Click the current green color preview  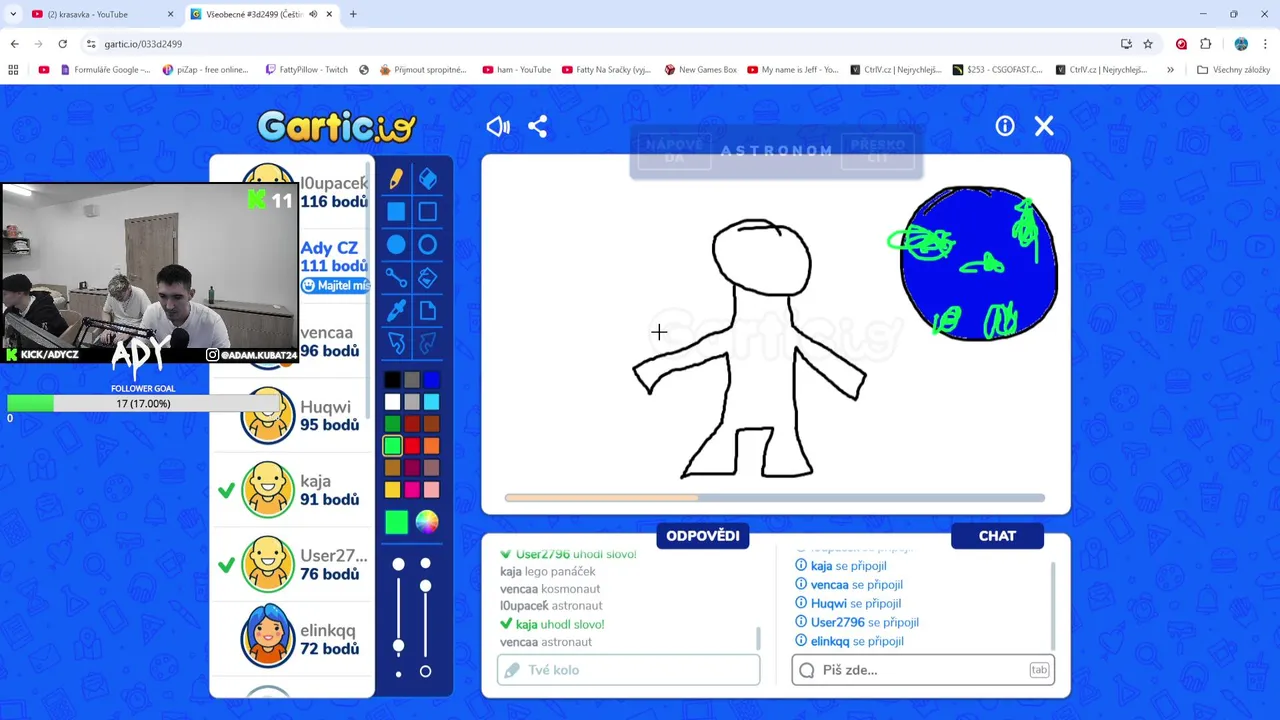point(397,522)
